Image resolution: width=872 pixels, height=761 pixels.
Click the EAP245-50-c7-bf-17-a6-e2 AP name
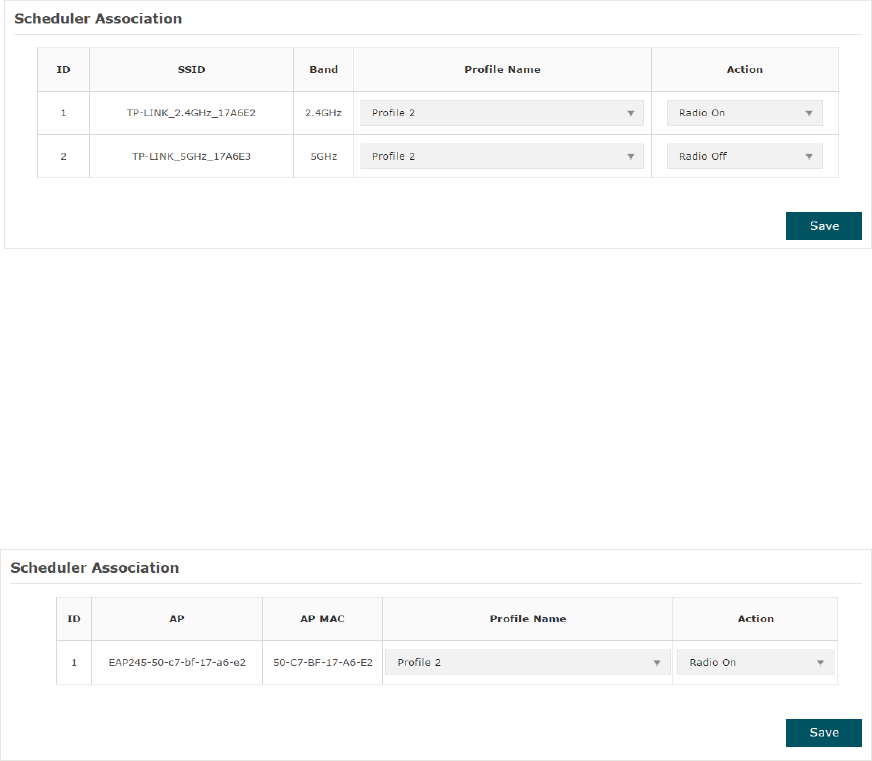pyautogui.click(x=177, y=663)
